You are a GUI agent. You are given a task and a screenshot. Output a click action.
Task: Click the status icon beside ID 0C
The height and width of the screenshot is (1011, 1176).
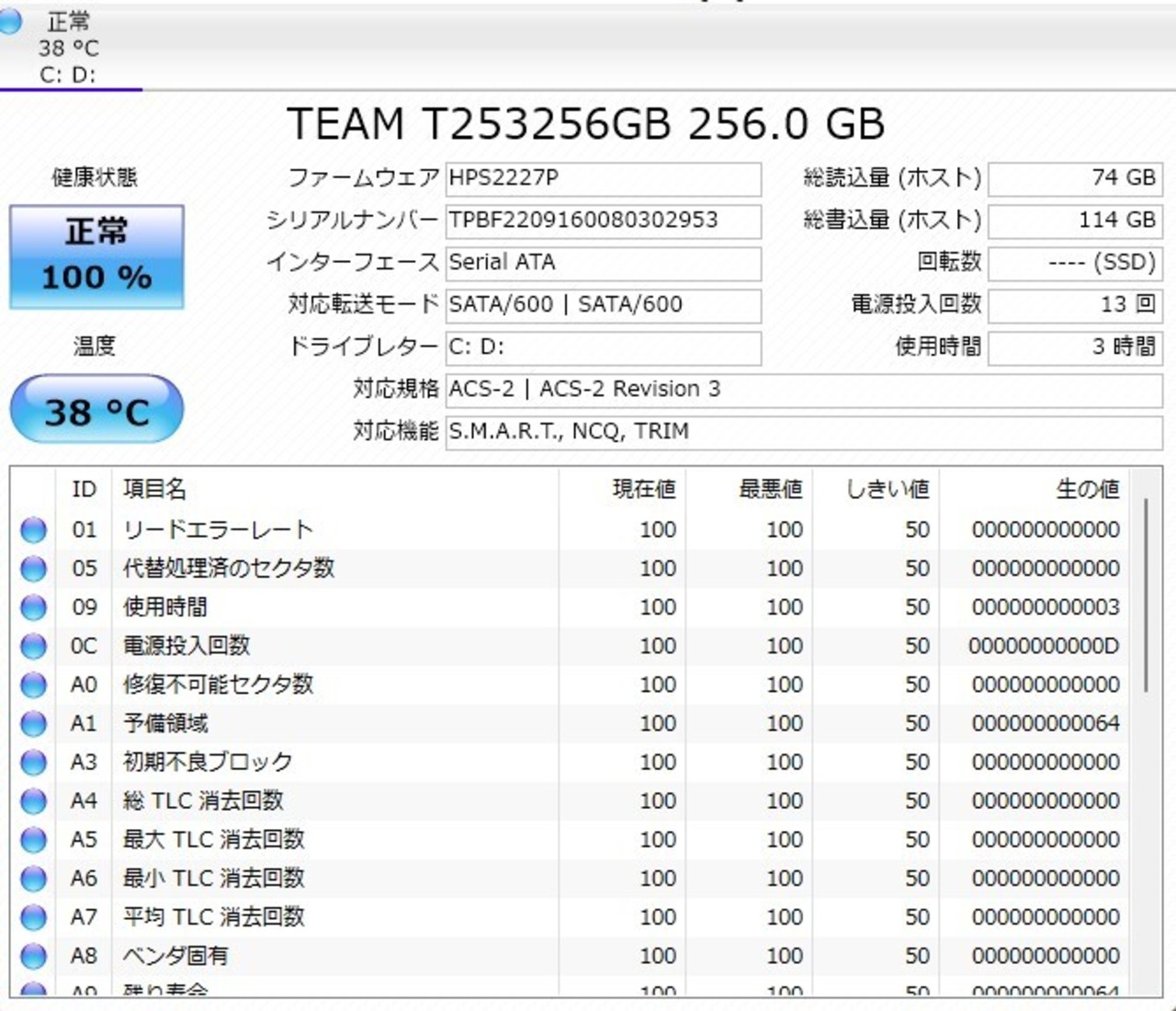[33, 646]
